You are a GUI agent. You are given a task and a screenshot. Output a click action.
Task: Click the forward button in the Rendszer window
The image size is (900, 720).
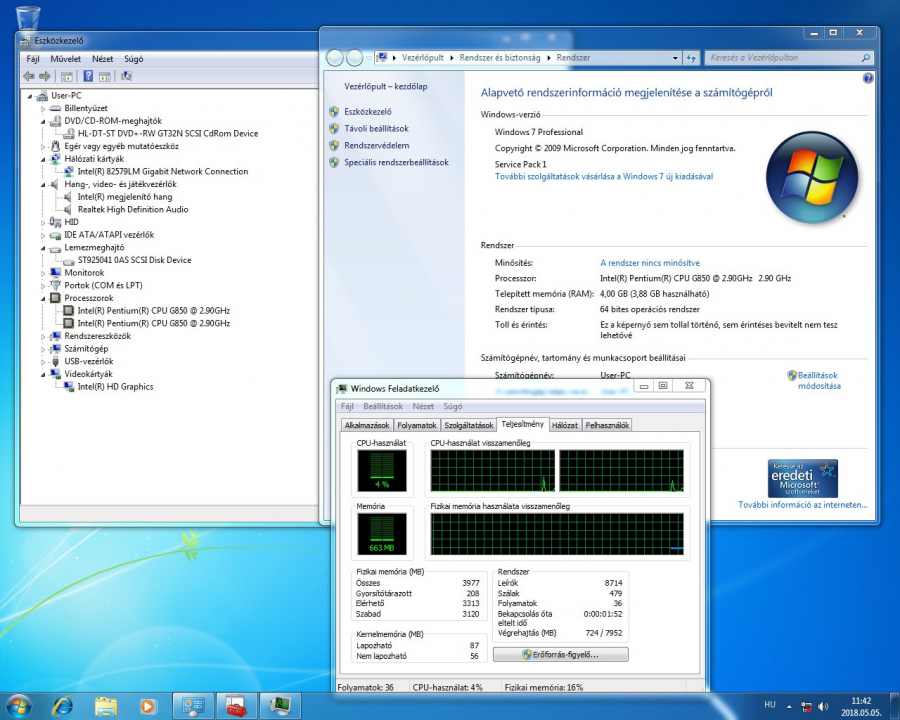point(355,58)
